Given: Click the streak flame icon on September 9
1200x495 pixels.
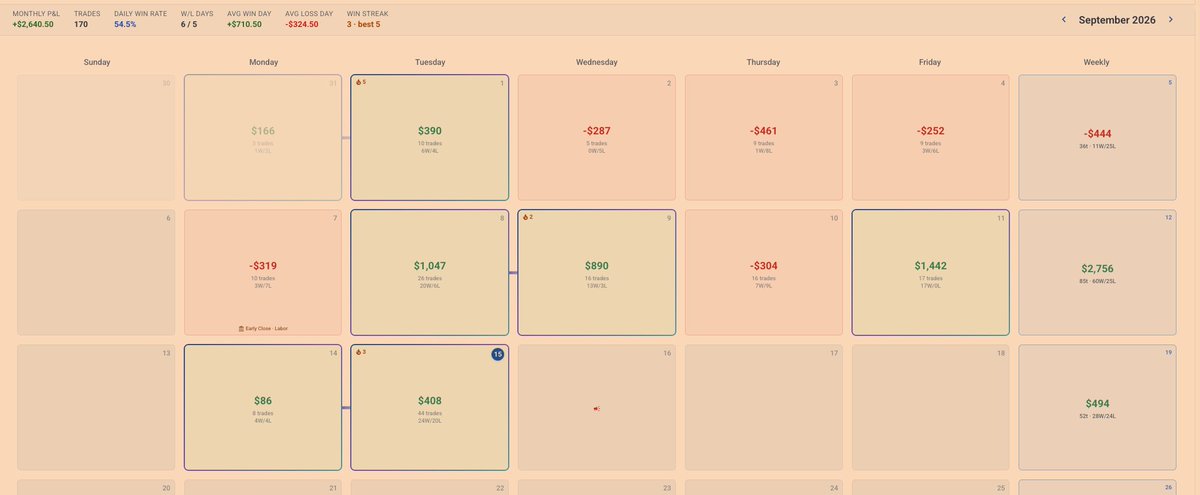Looking at the screenshot, I should point(525,217).
